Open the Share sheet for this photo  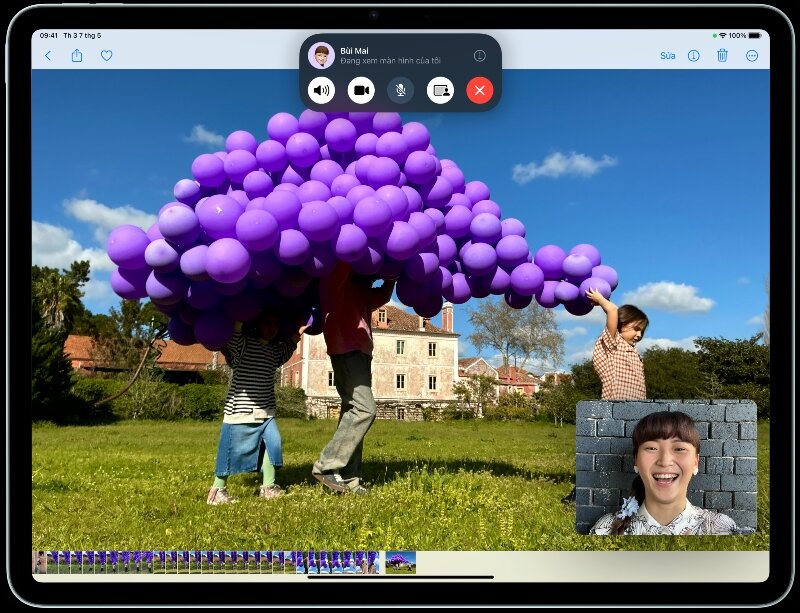pos(78,57)
